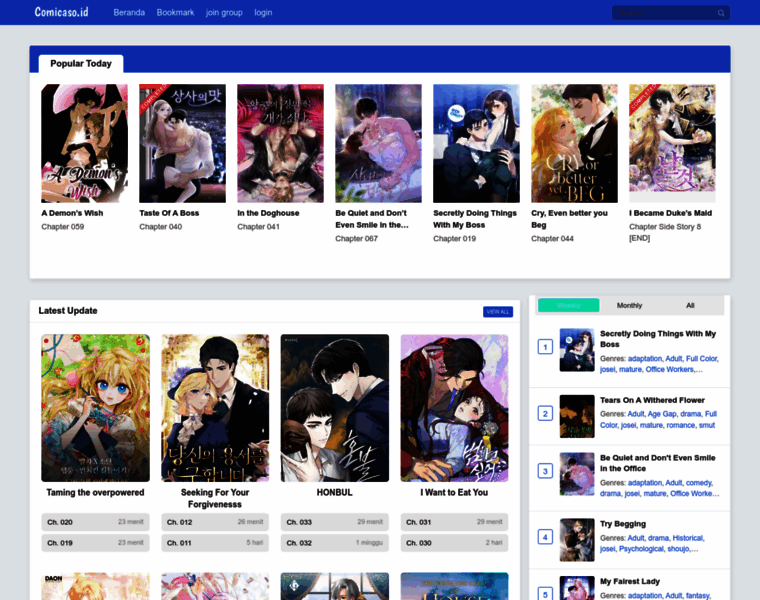Open Taste Of A Boss cover
The height and width of the screenshot is (600, 760).
pyautogui.click(x=182, y=143)
